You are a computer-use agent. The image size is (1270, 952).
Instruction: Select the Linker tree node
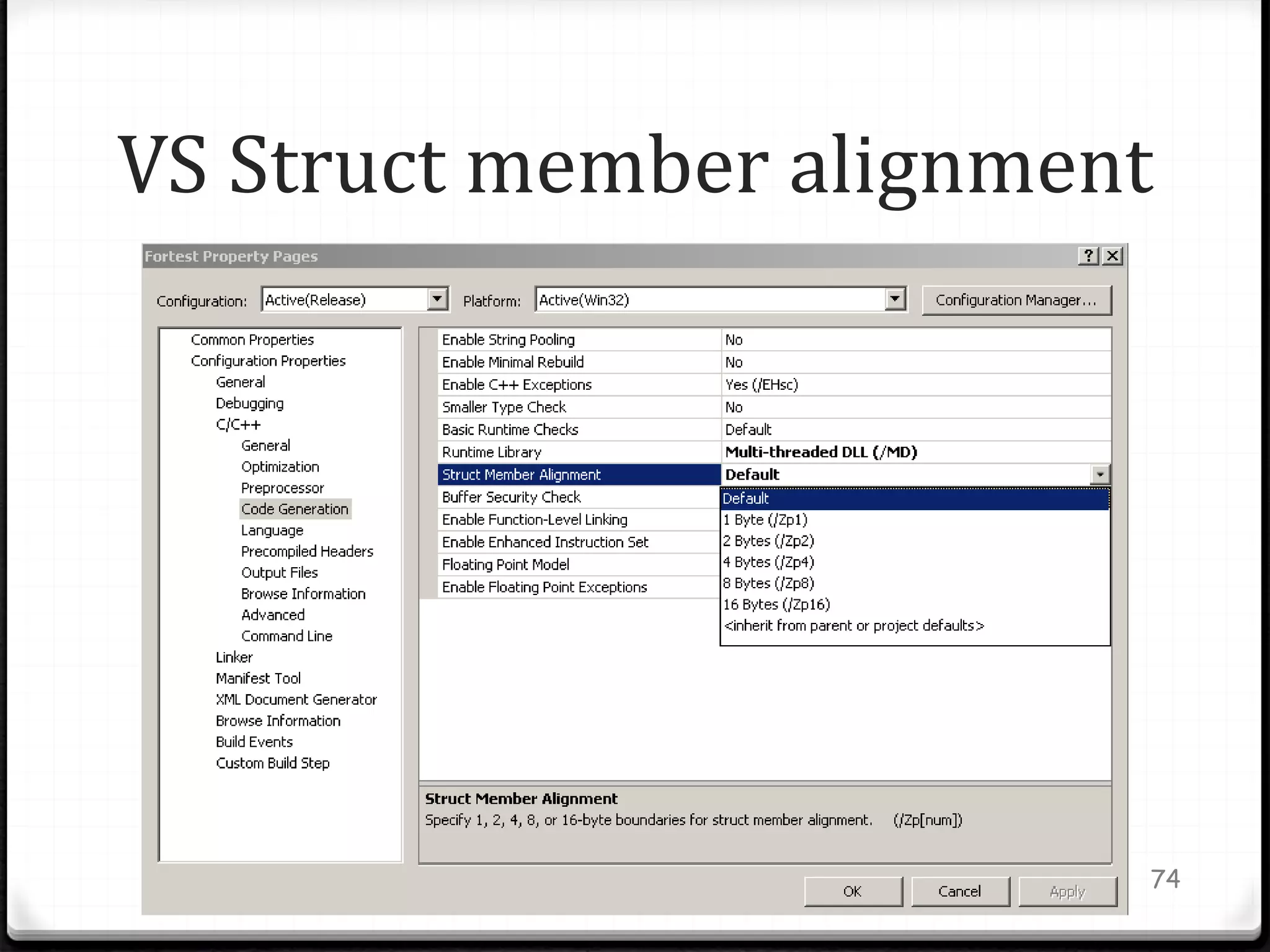234,657
